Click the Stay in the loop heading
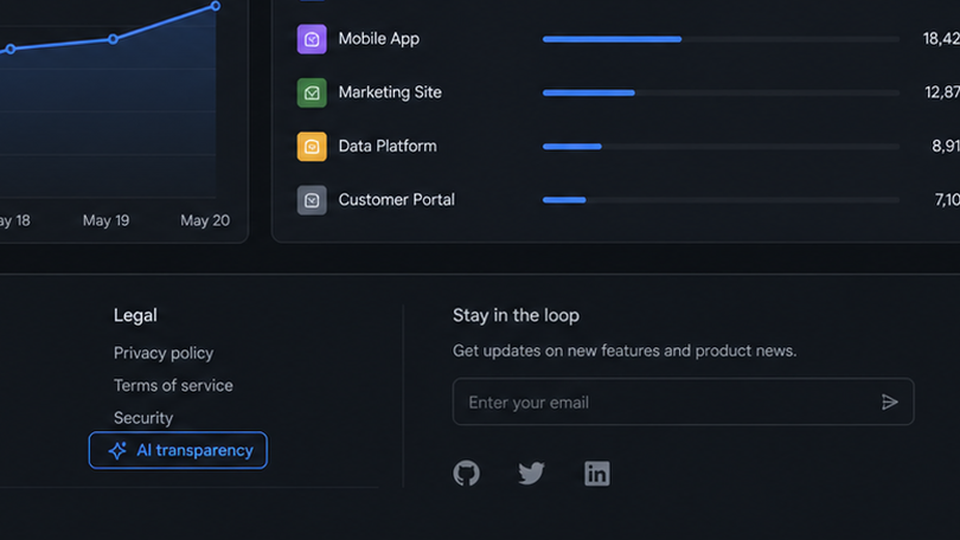Viewport: 960px width, 540px height. coord(516,315)
